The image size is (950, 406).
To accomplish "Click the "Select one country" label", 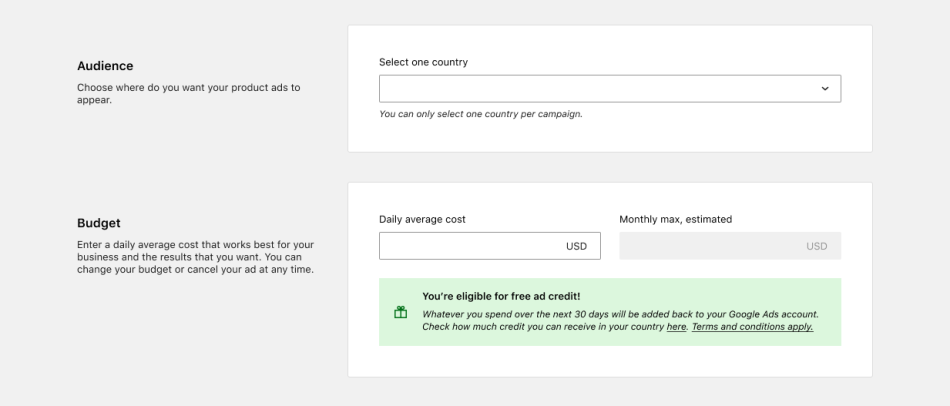I will pos(423,62).
